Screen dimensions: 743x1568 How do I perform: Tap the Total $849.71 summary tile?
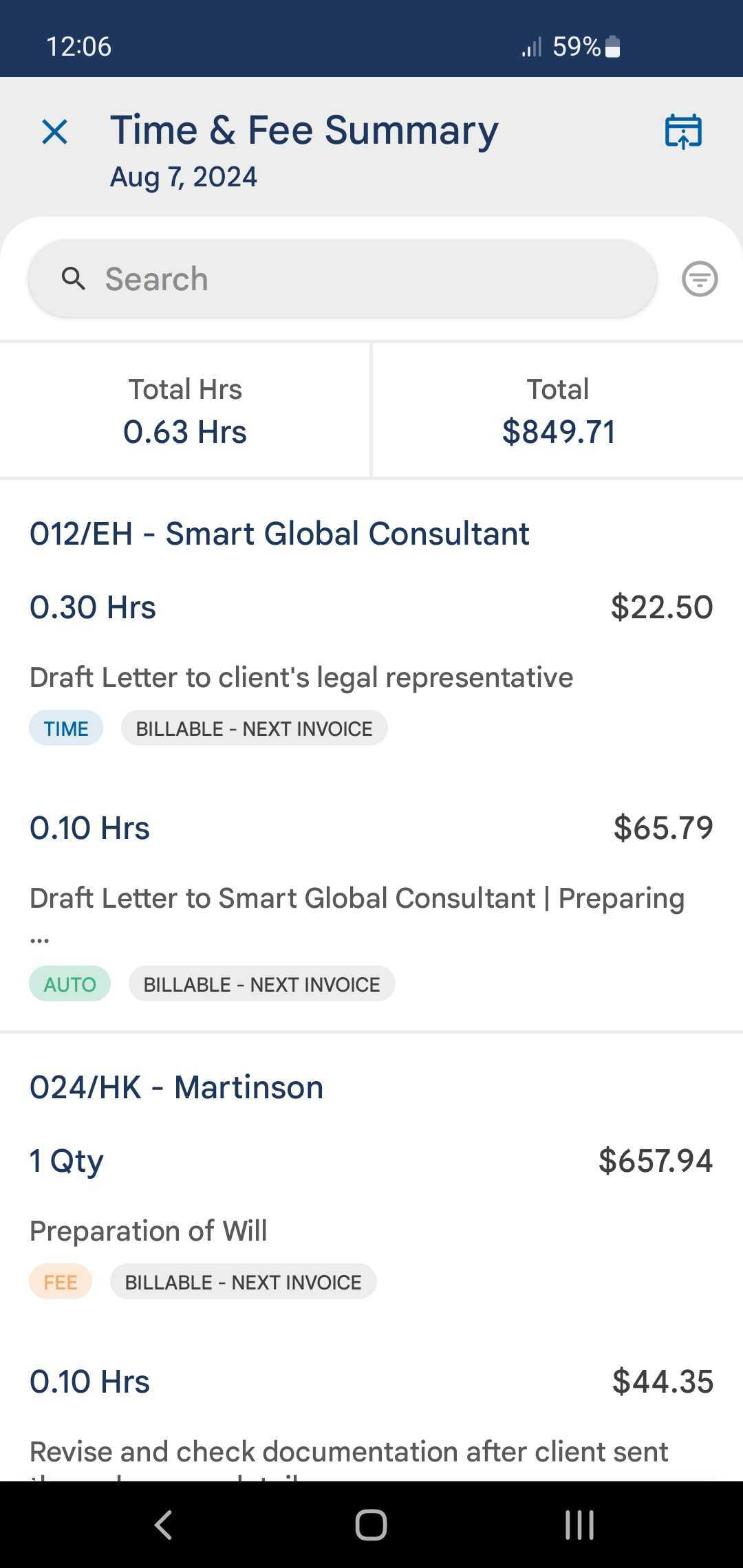click(x=558, y=411)
